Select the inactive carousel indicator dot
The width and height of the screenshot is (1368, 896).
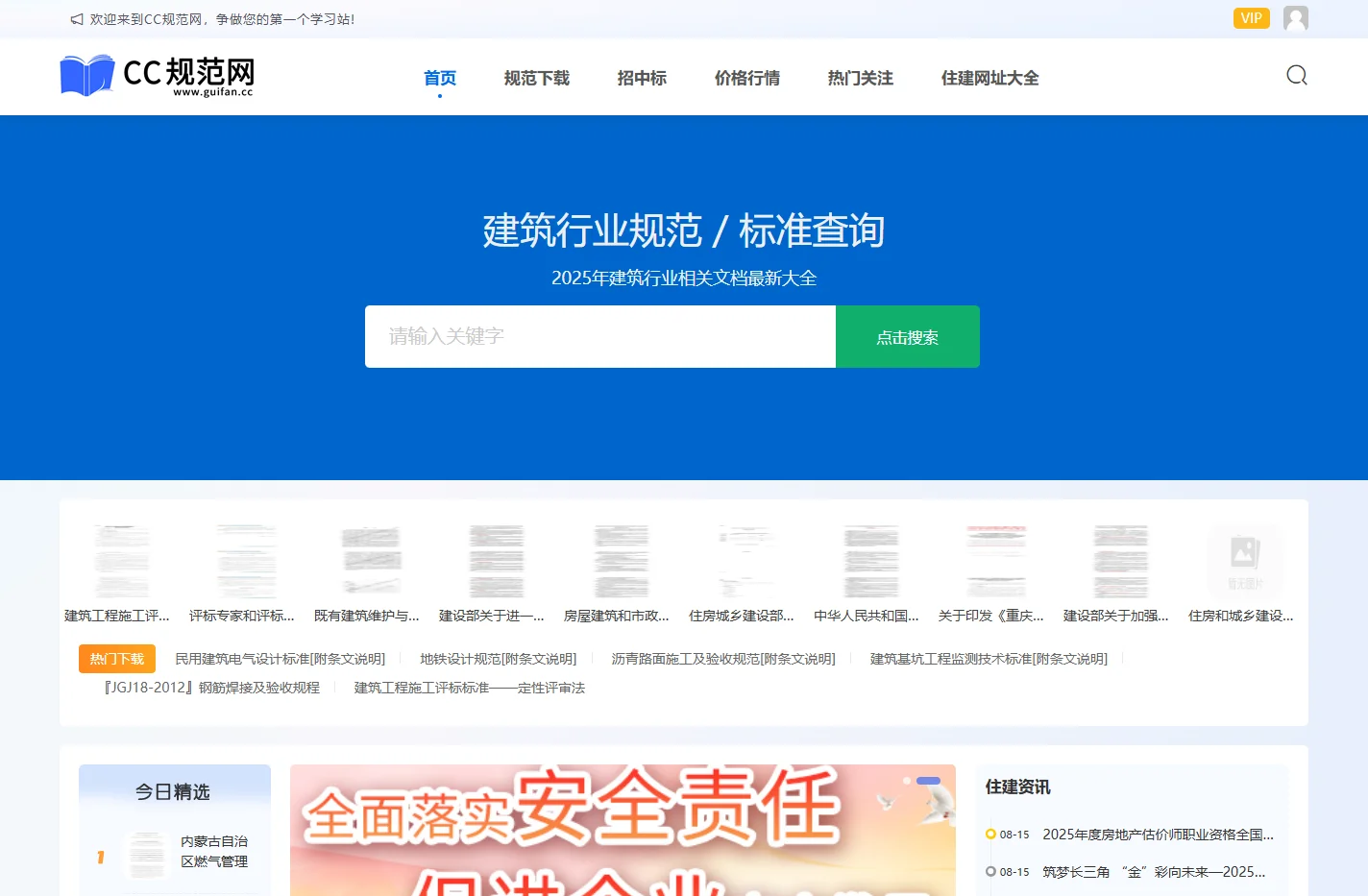click(906, 781)
